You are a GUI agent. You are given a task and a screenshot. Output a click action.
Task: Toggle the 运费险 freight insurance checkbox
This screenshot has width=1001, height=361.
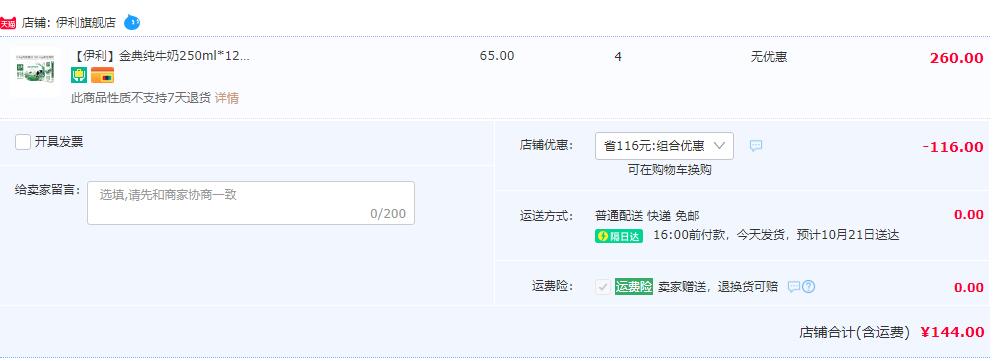tap(603, 287)
